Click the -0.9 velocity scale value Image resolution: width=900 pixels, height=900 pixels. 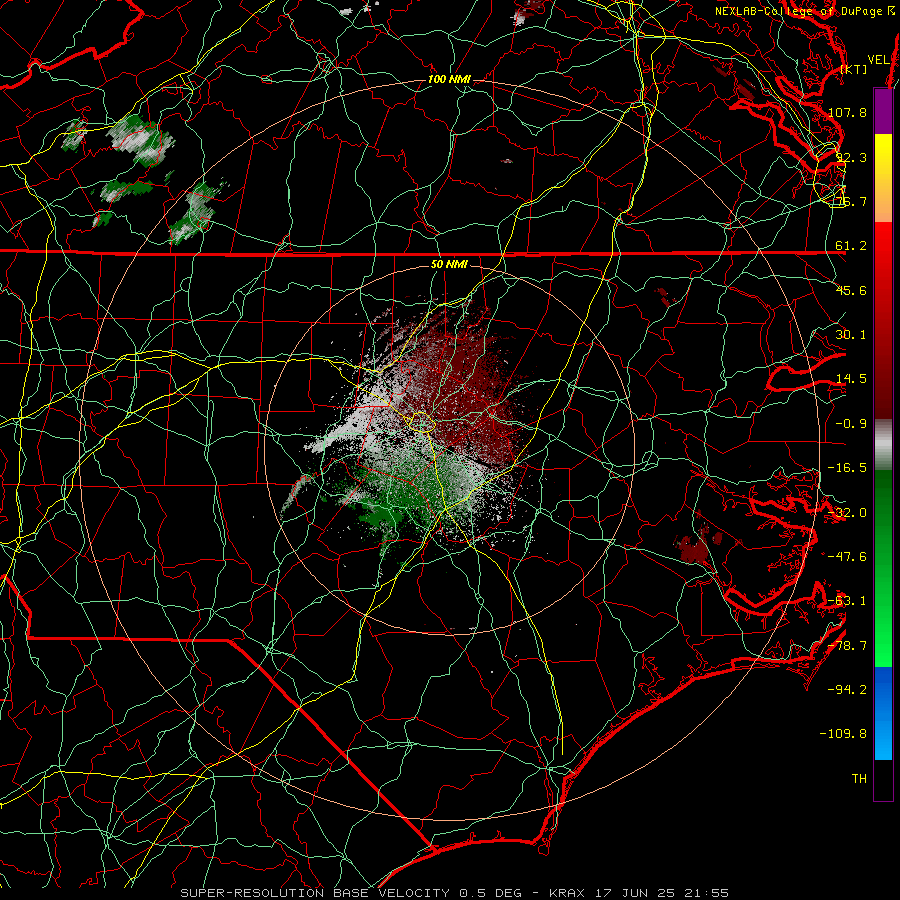click(x=851, y=424)
